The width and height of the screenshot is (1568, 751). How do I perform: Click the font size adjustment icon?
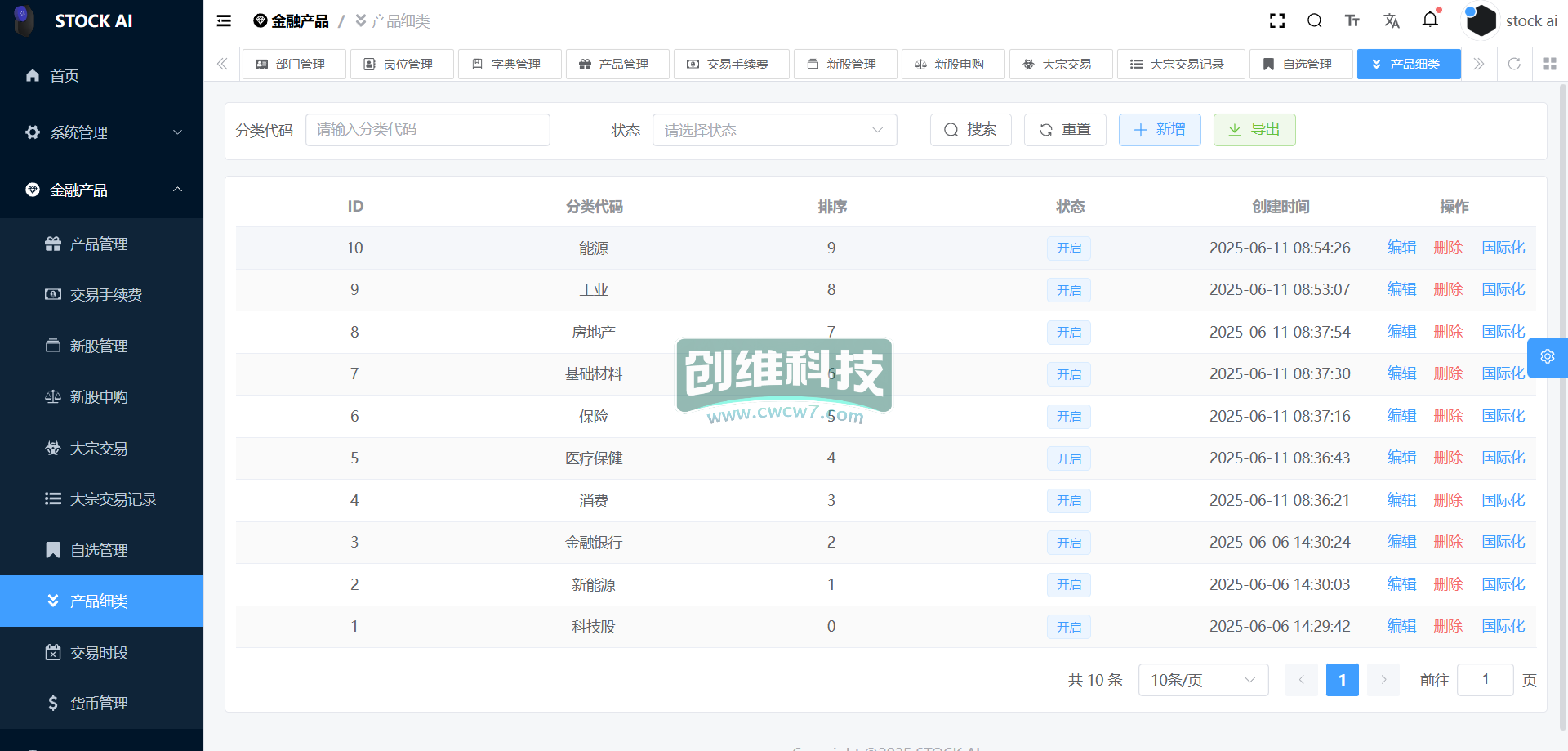tap(1352, 21)
